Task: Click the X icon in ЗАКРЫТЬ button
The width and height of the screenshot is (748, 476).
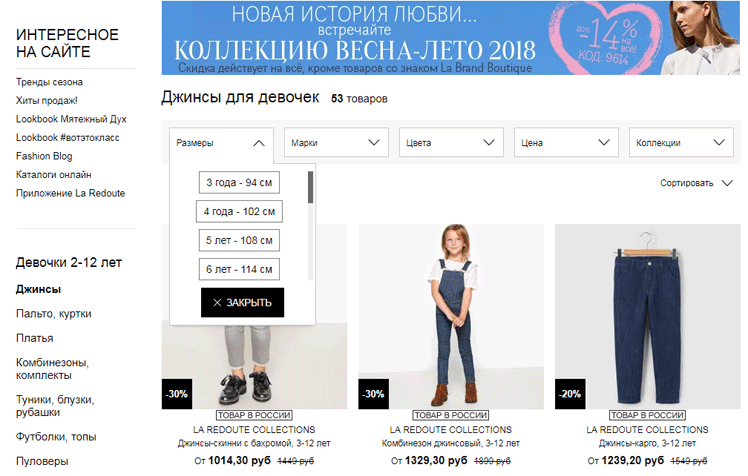Action: tap(217, 302)
